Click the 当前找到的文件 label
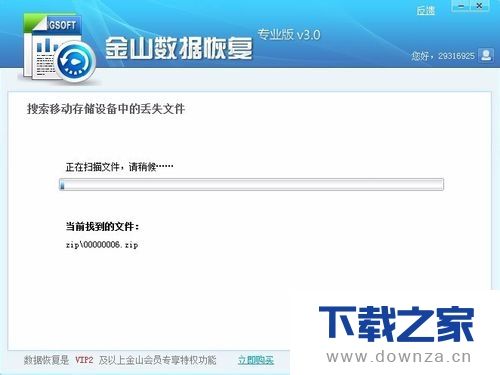This screenshot has height=375, width=500. 102,227
